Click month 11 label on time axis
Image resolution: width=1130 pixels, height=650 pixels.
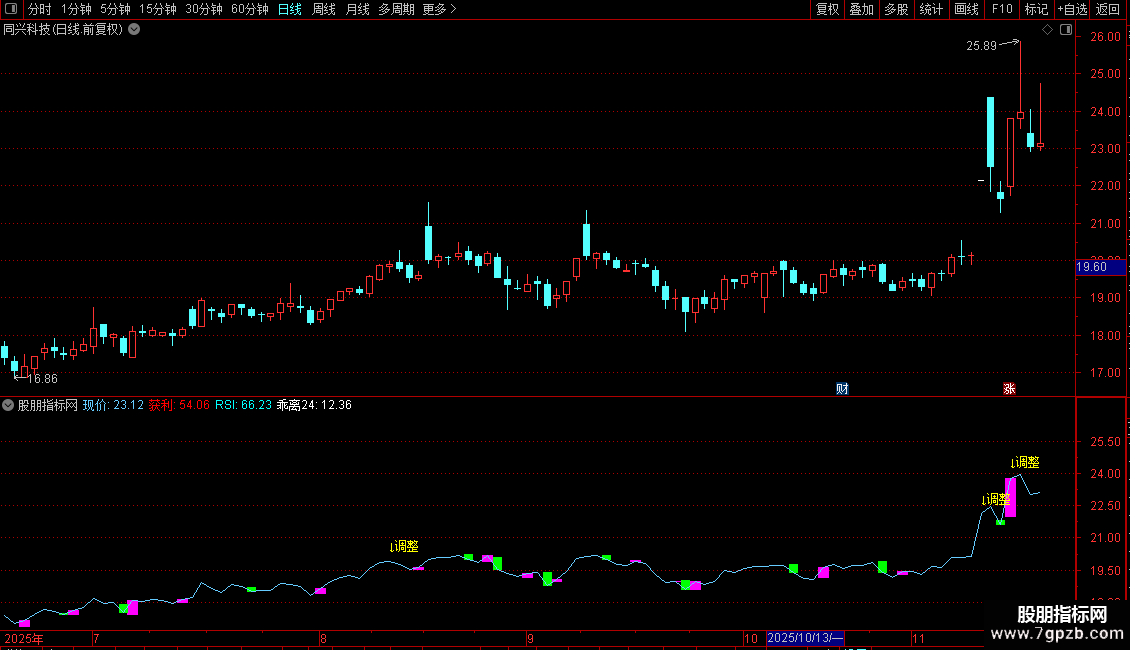(917, 638)
